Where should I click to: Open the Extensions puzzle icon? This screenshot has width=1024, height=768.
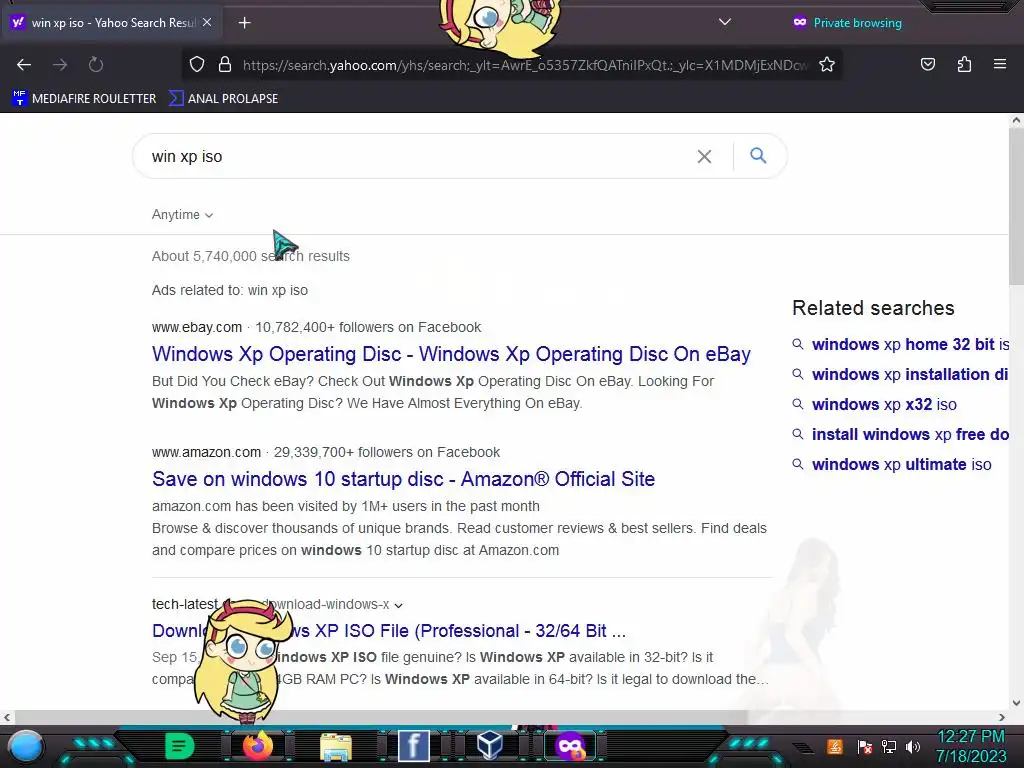pos(964,64)
